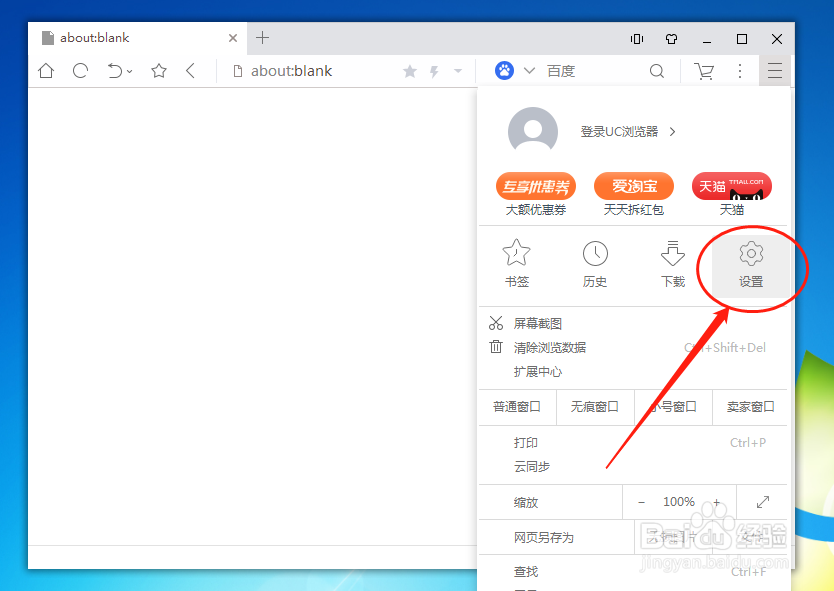This screenshot has height=591, width=834.
Task: Open a 小号窗口 window
Action: 673,407
